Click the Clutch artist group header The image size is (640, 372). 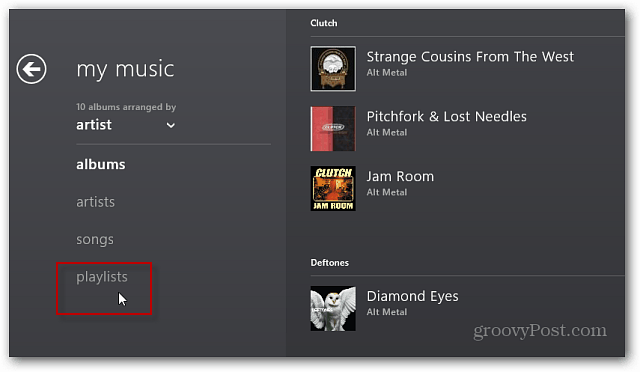[x=324, y=23]
